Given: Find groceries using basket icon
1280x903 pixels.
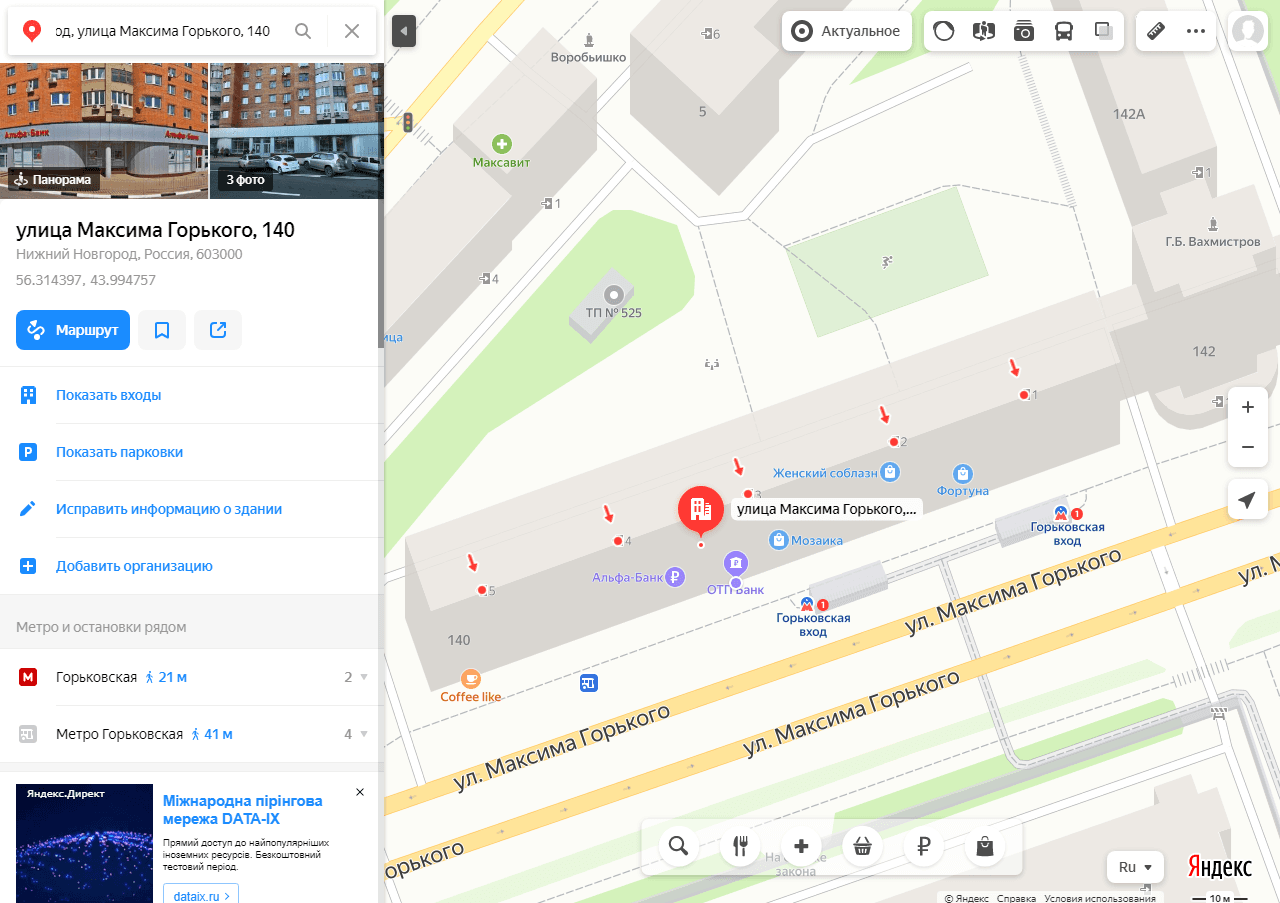Looking at the screenshot, I should [862, 847].
